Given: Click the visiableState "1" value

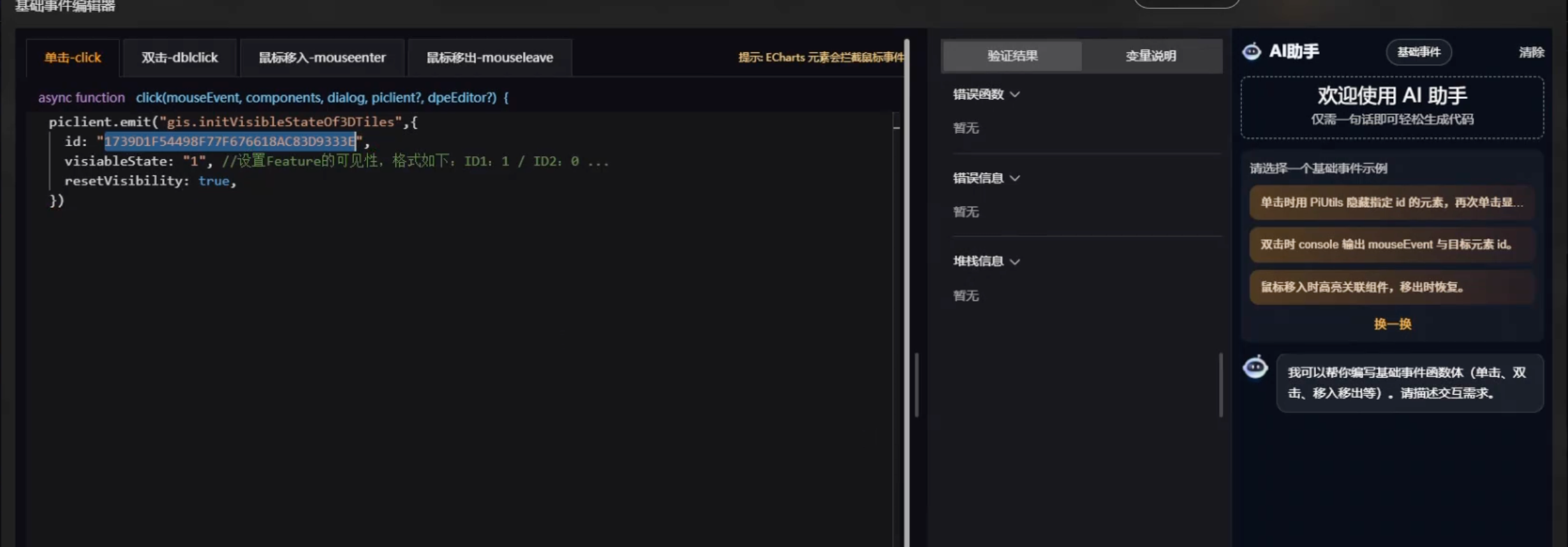Looking at the screenshot, I should pyautogui.click(x=194, y=161).
